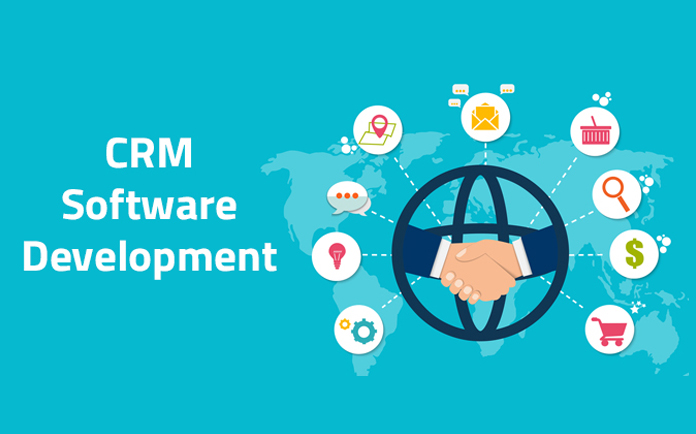Click white bubbles above the shopping basket
Image resolution: width=696 pixels, height=434 pixels.
(601, 98)
